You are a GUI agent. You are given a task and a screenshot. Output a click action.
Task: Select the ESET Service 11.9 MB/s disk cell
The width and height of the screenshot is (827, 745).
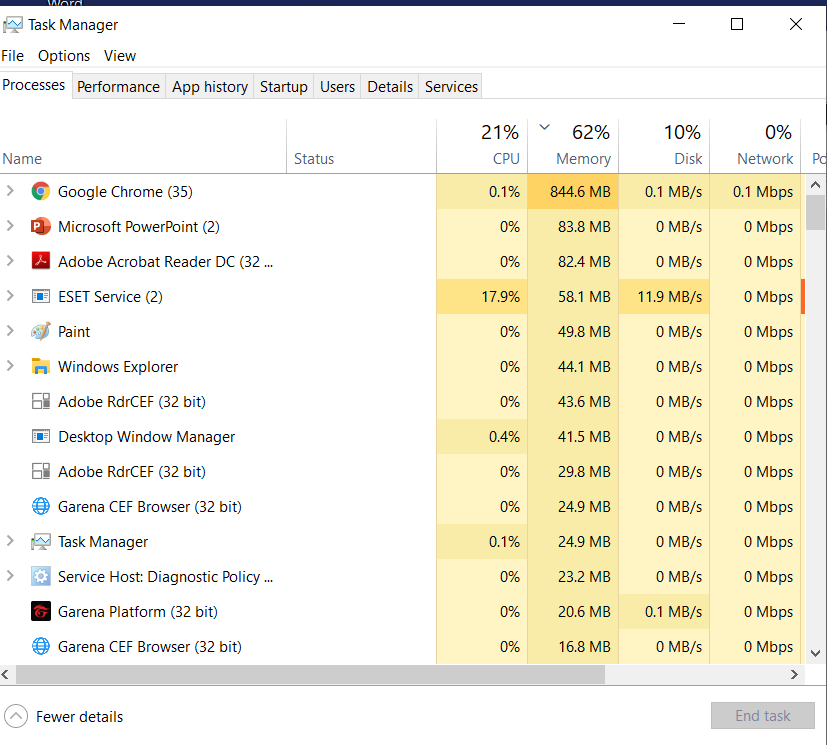pos(665,296)
